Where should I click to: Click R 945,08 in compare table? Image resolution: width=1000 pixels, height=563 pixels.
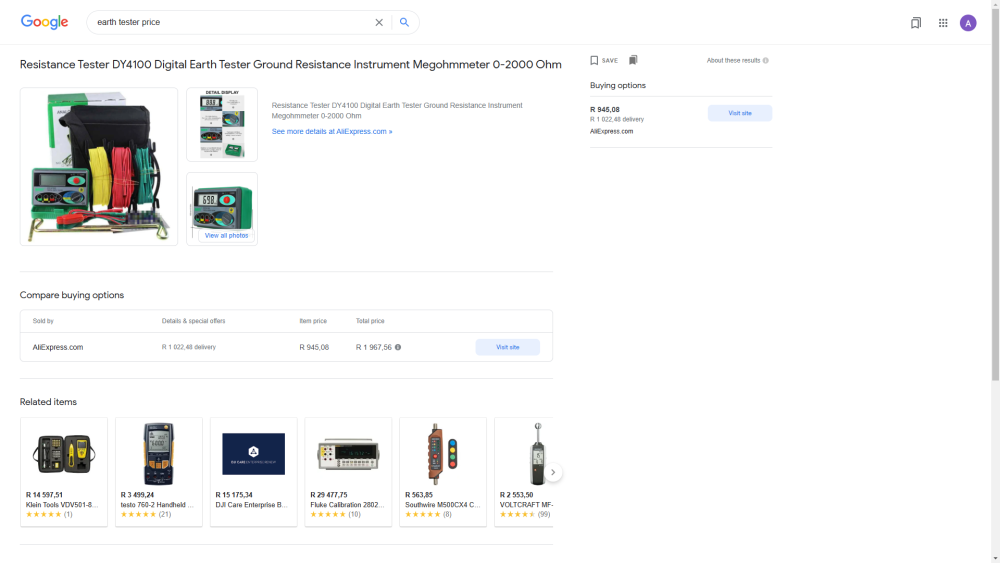click(314, 347)
